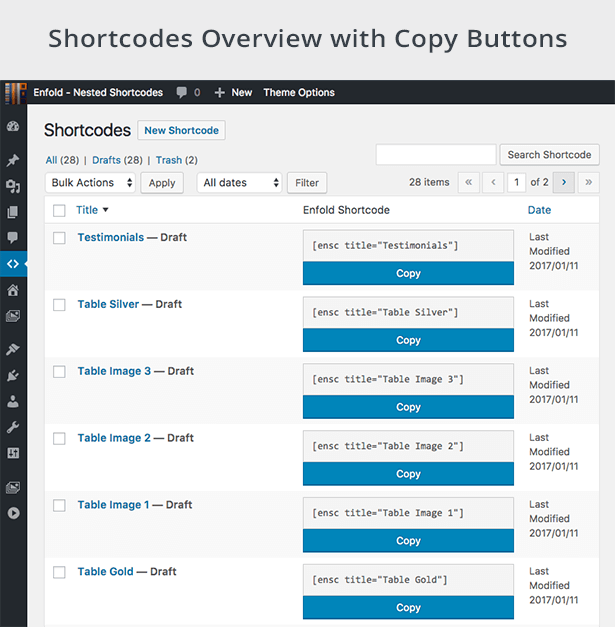Click Apply for bulk actions
Viewport: 615px width, 627px height.
162,183
